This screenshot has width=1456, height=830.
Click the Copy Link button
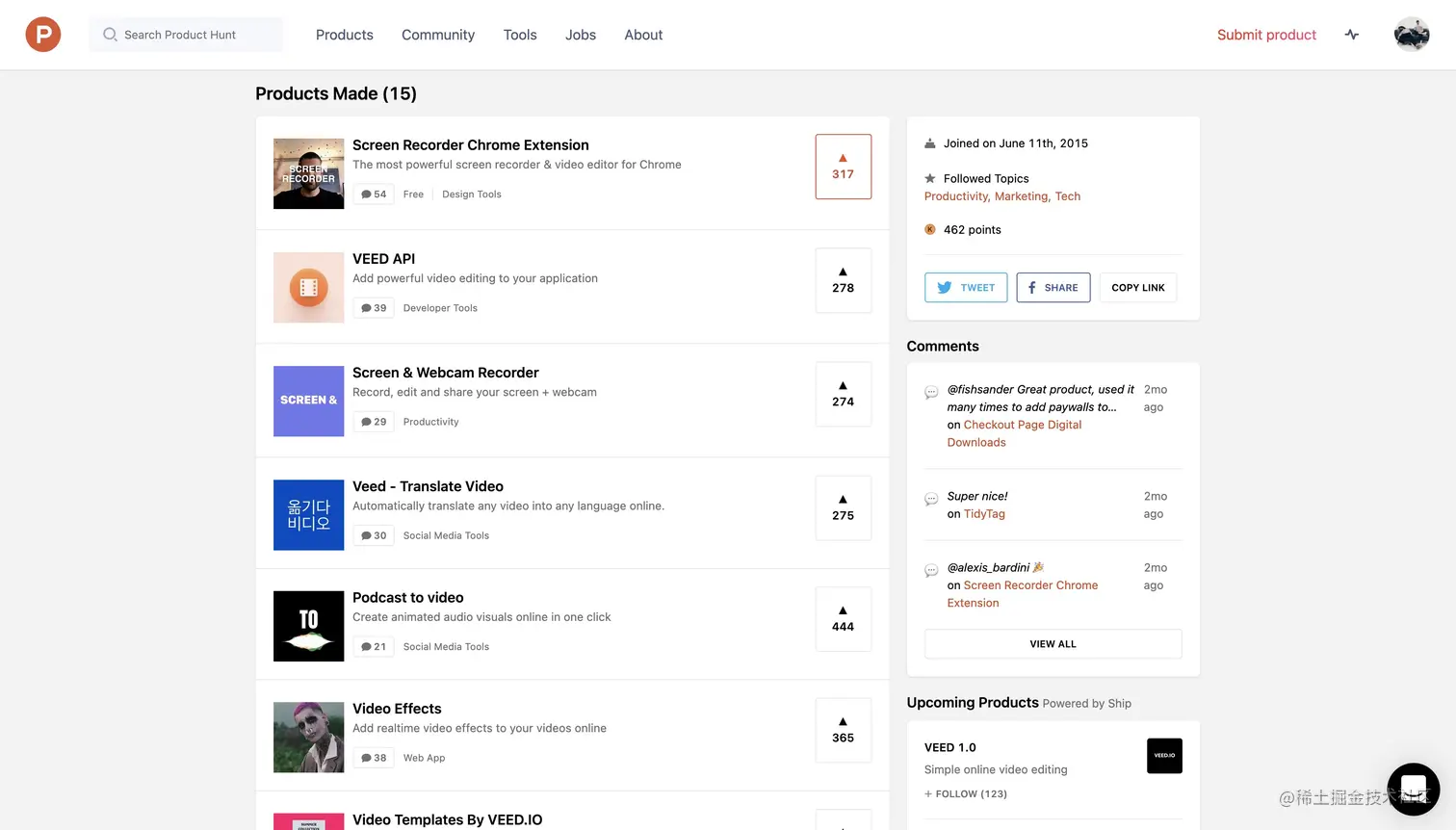[x=1138, y=288]
